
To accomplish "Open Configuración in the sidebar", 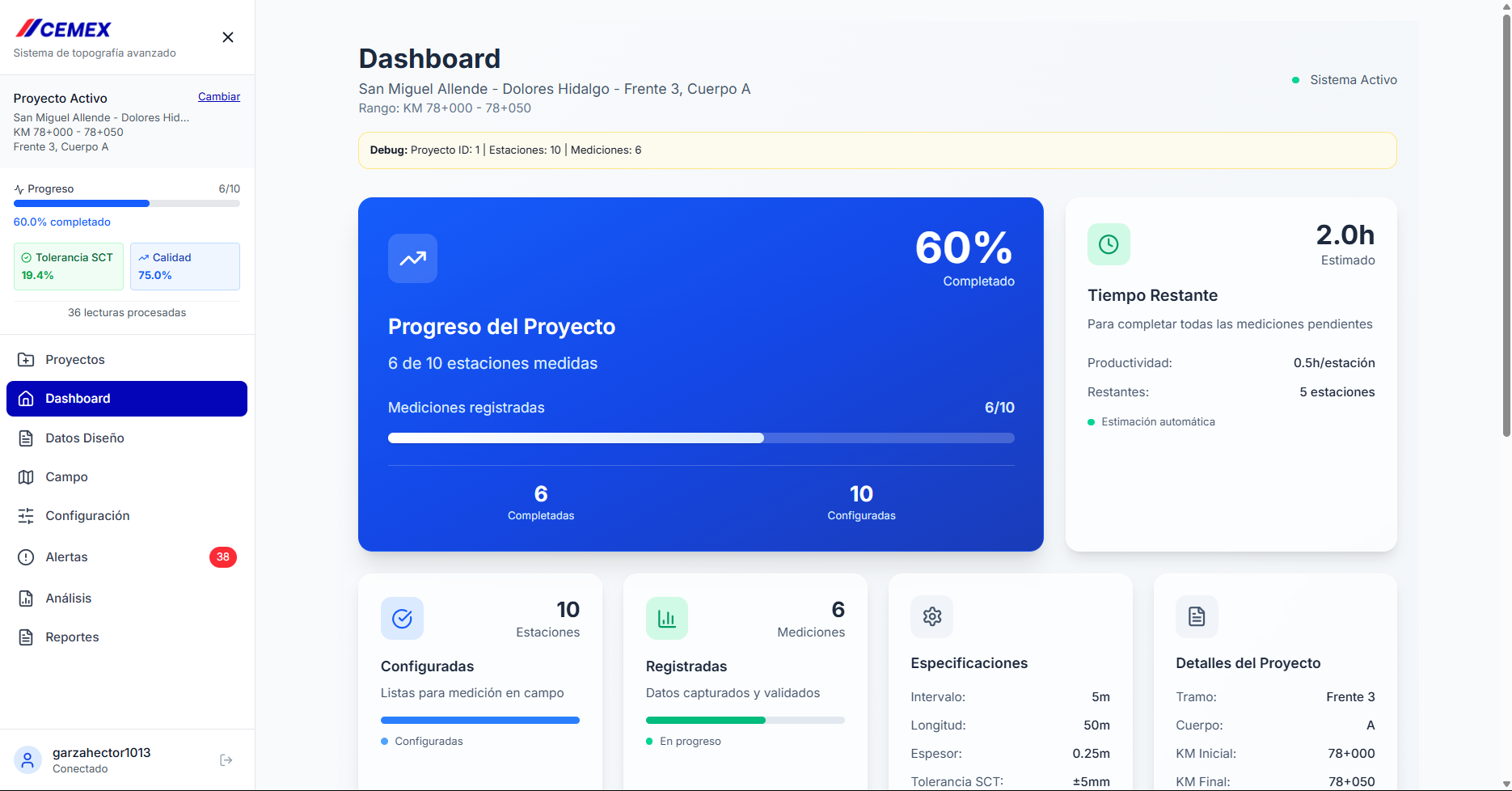I will [x=127, y=516].
